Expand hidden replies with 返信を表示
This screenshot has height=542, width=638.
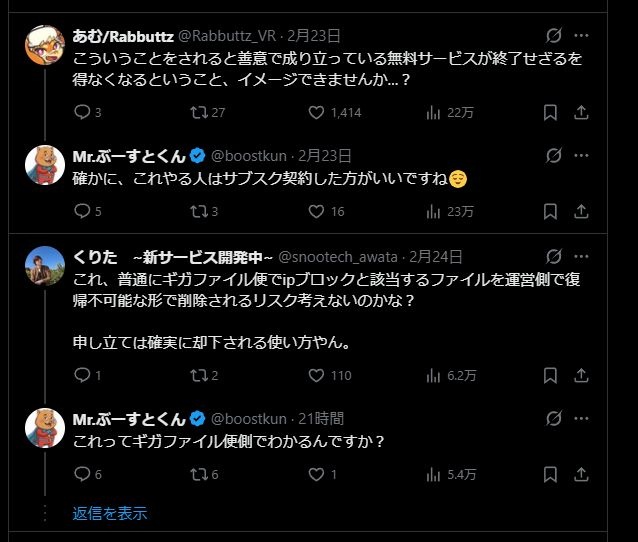(110, 513)
